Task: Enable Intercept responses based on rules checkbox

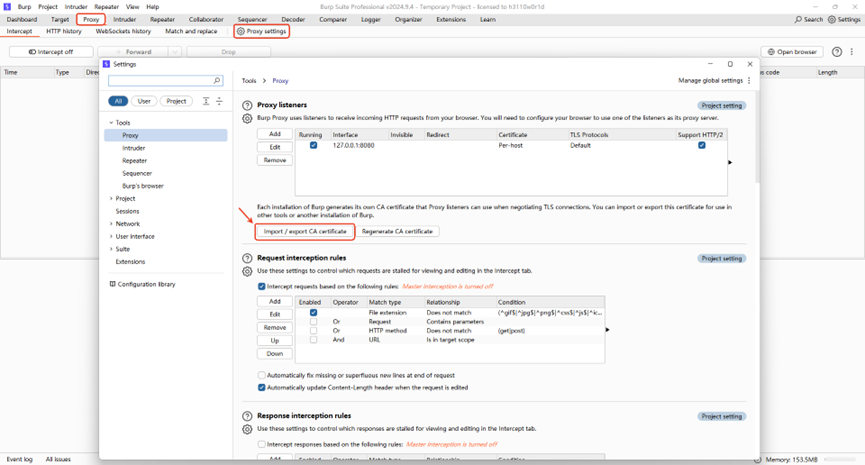Action: tap(261, 444)
